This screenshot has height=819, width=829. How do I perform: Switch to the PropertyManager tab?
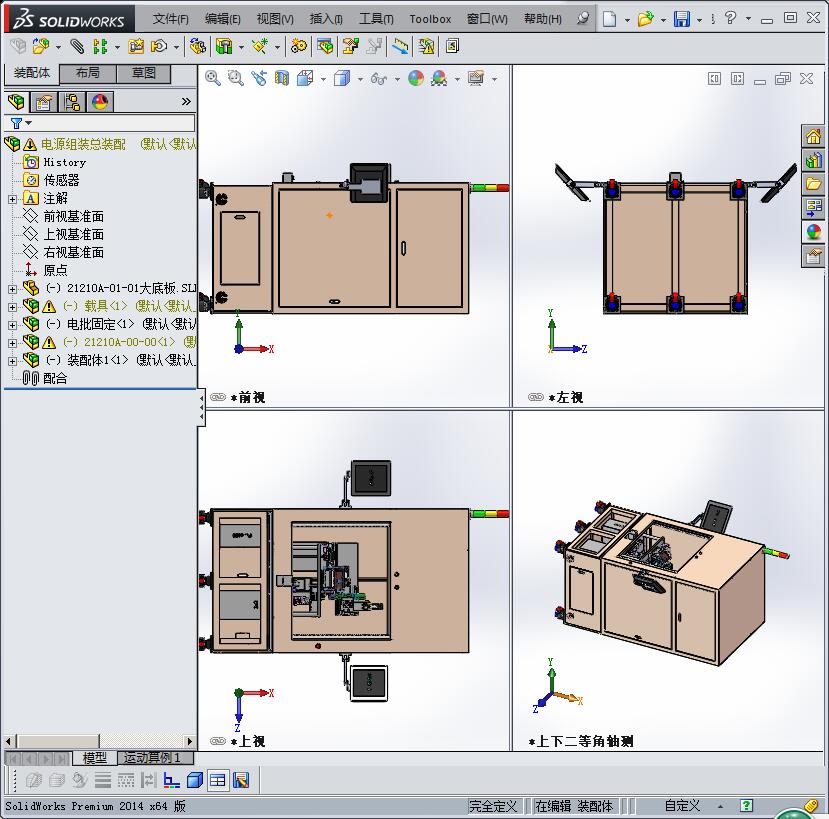44,102
